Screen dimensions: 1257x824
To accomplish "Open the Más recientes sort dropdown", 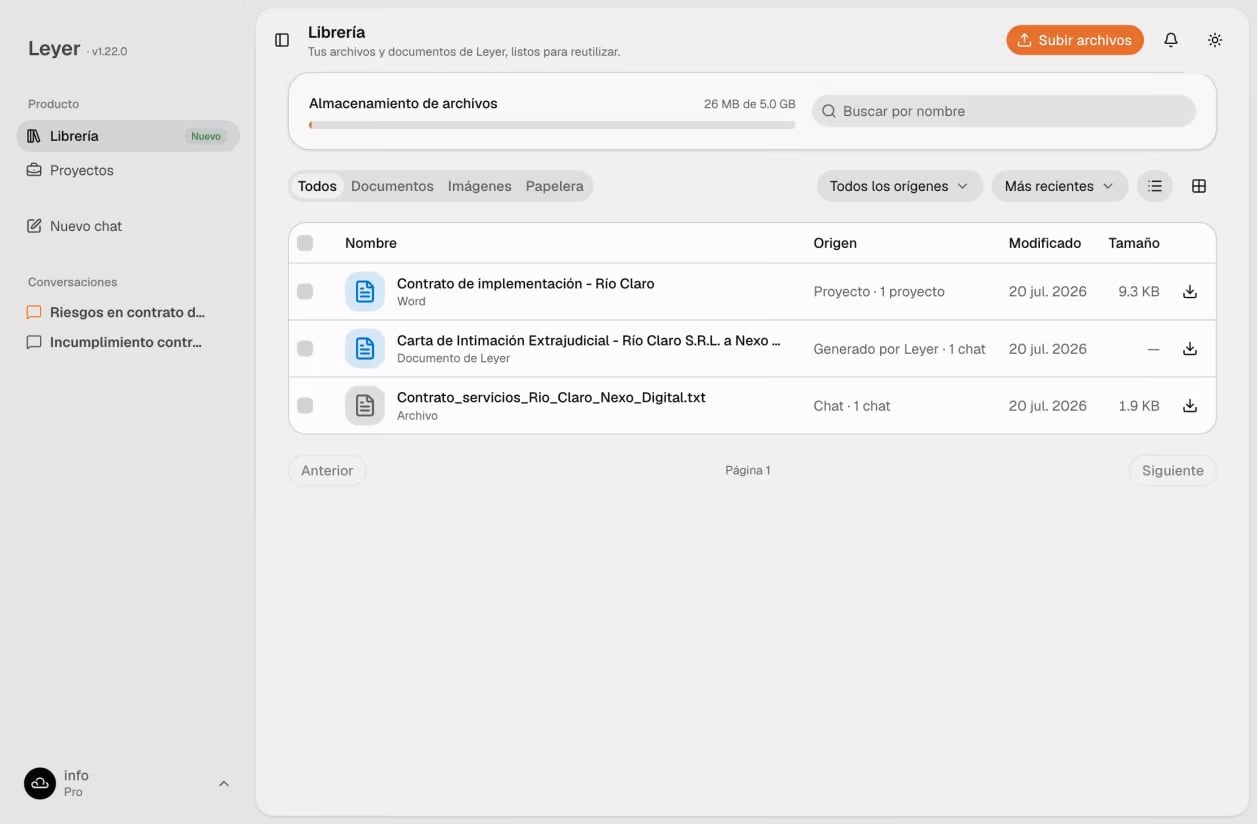I will (x=1059, y=186).
